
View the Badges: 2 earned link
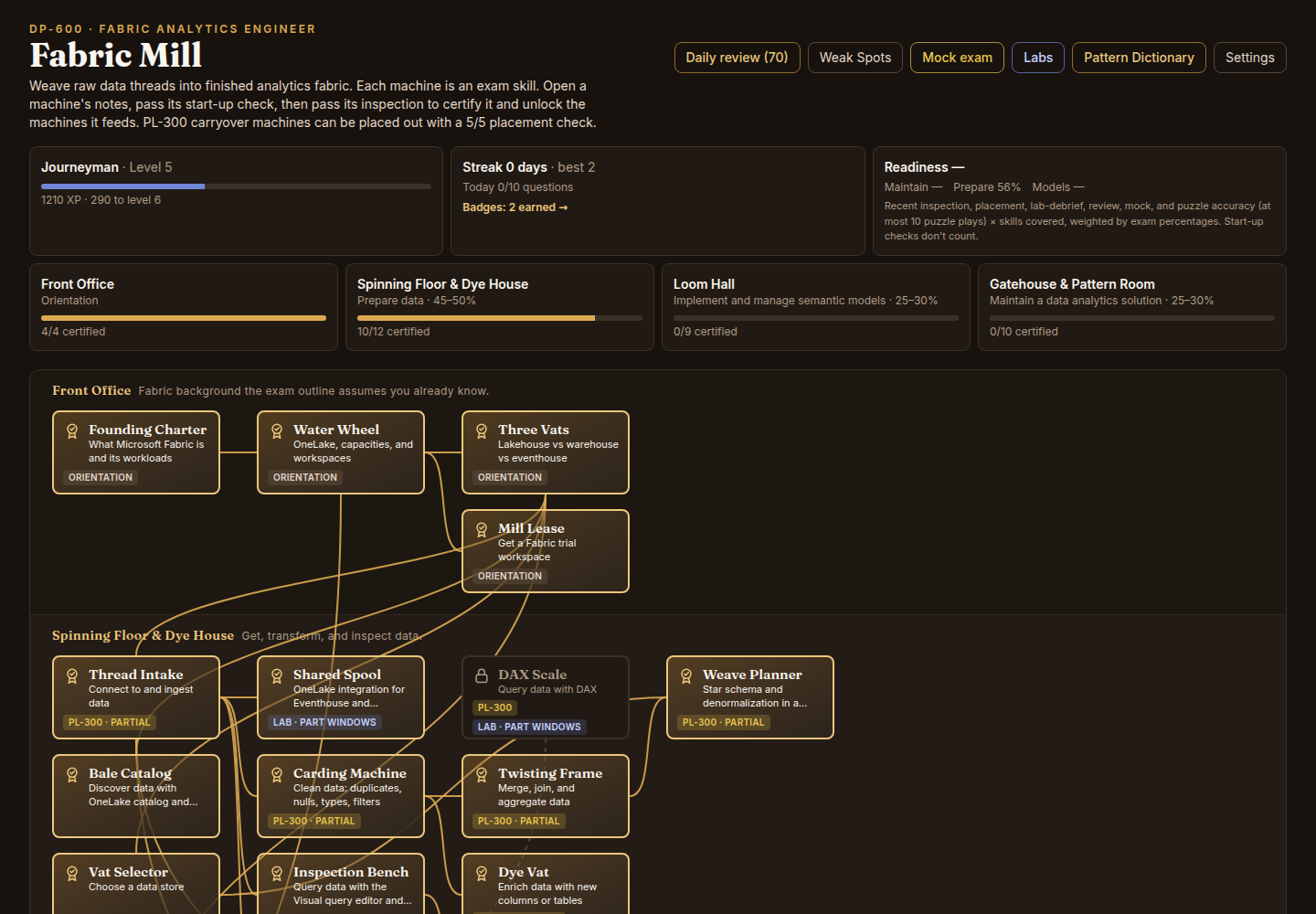point(515,207)
